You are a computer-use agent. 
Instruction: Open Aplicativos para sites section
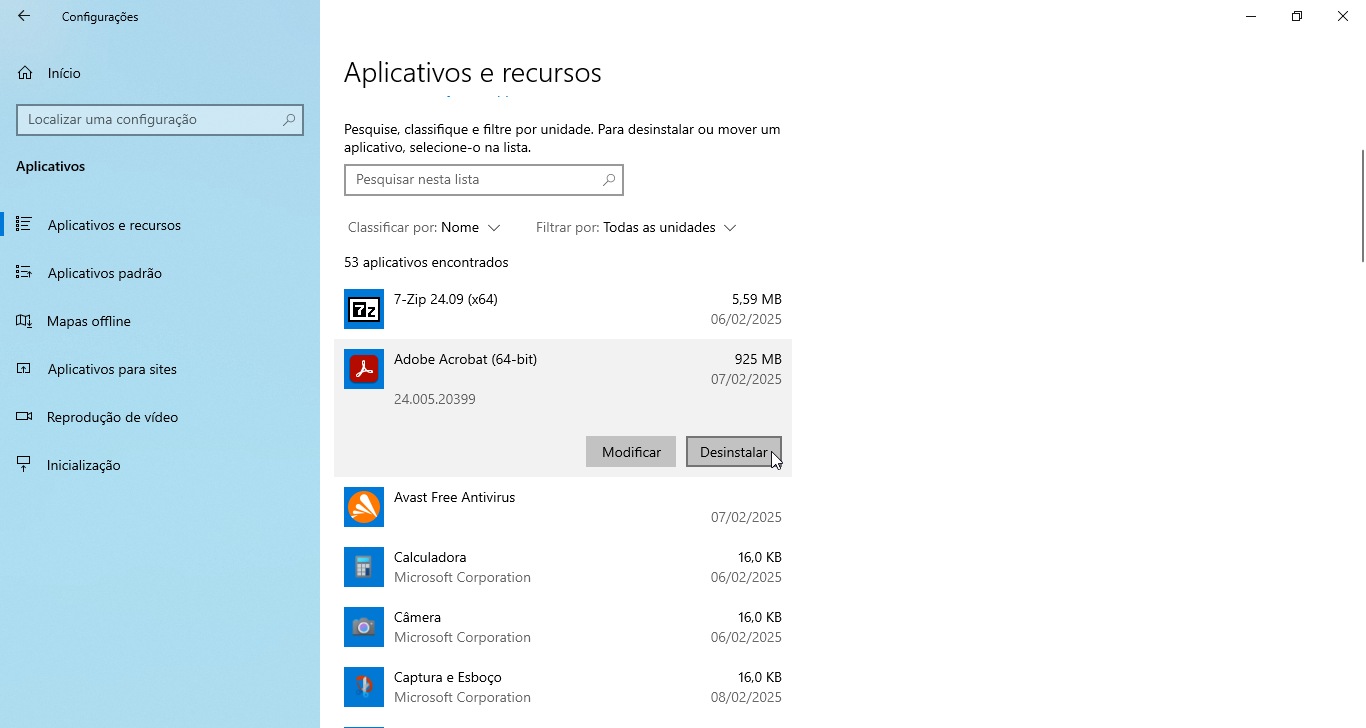pyautogui.click(x=160, y=369)
